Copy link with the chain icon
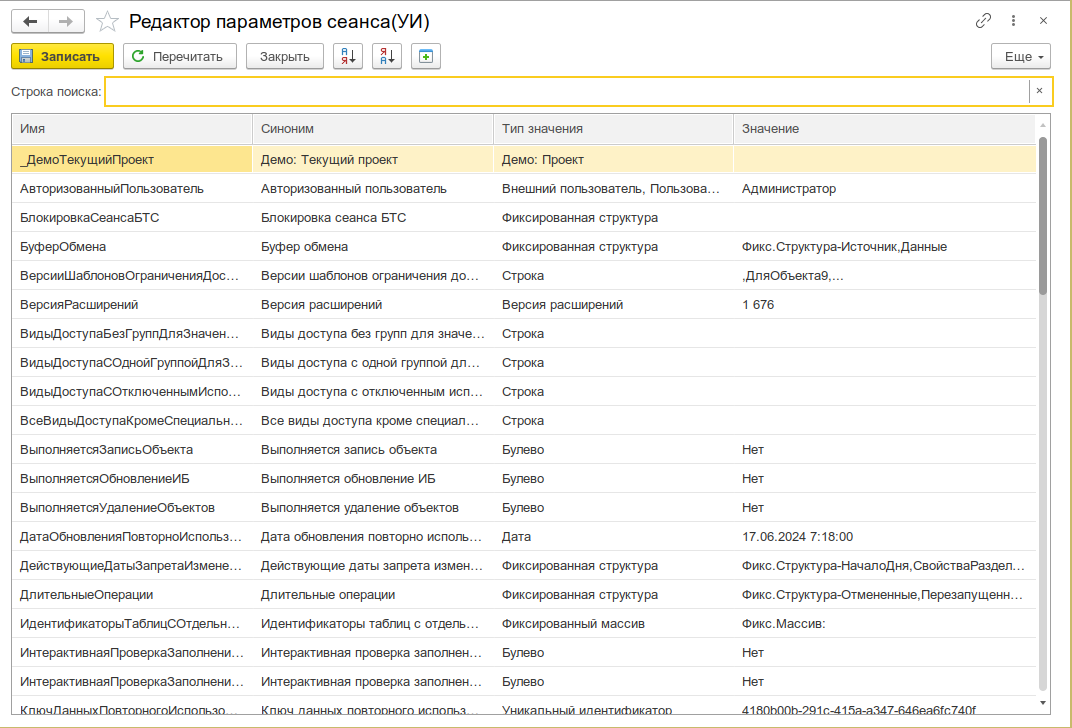The width and height of the screenshot is (1072, 728). point(983,21)
